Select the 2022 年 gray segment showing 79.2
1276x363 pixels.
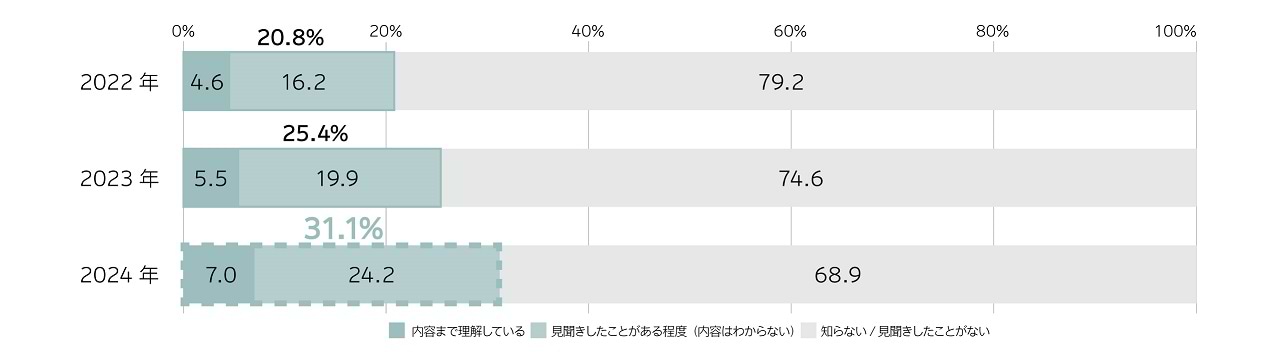pos(795,81)
